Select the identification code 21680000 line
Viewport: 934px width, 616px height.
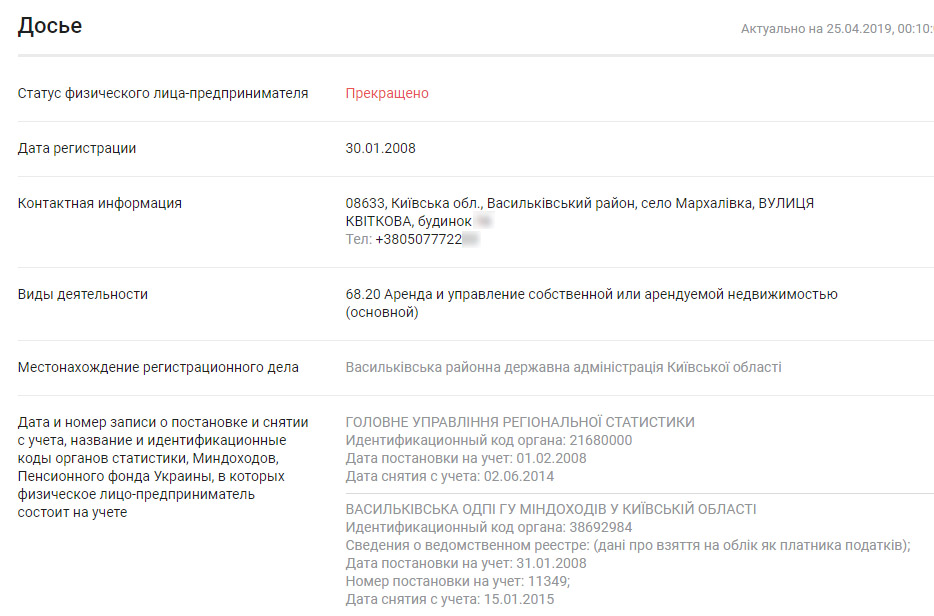point(488,440)
